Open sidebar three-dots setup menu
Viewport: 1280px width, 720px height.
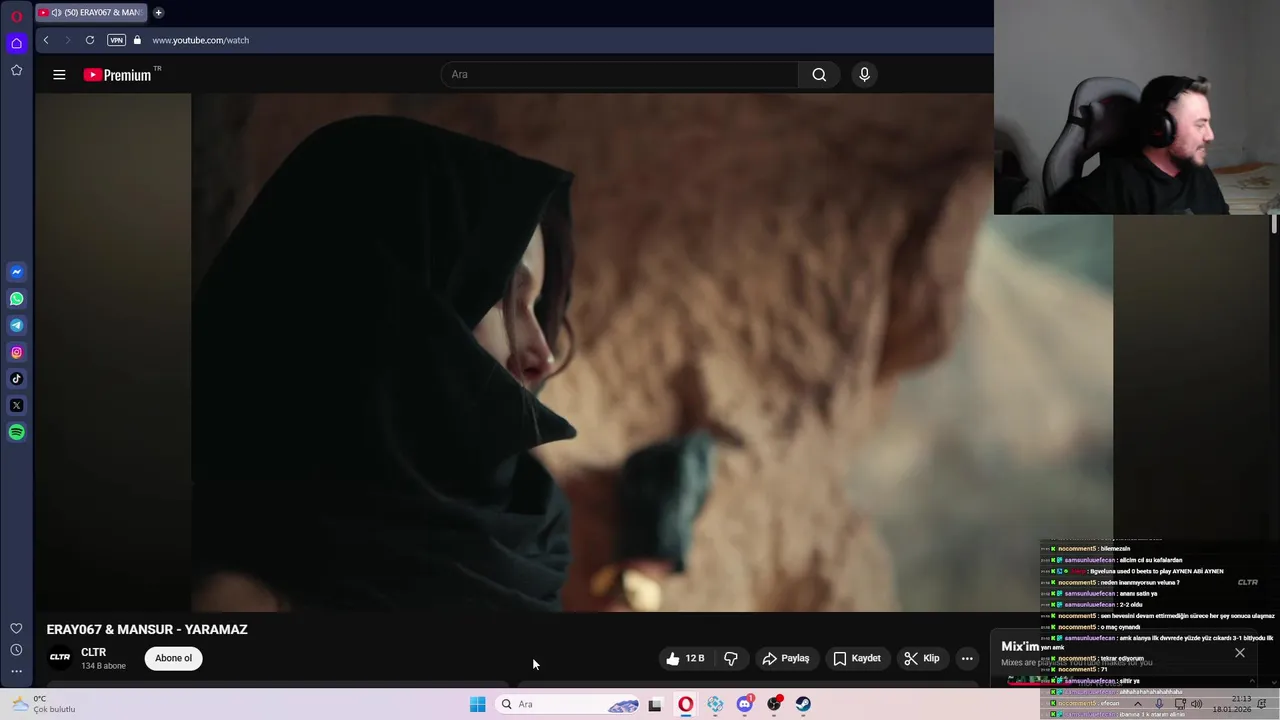16,671
